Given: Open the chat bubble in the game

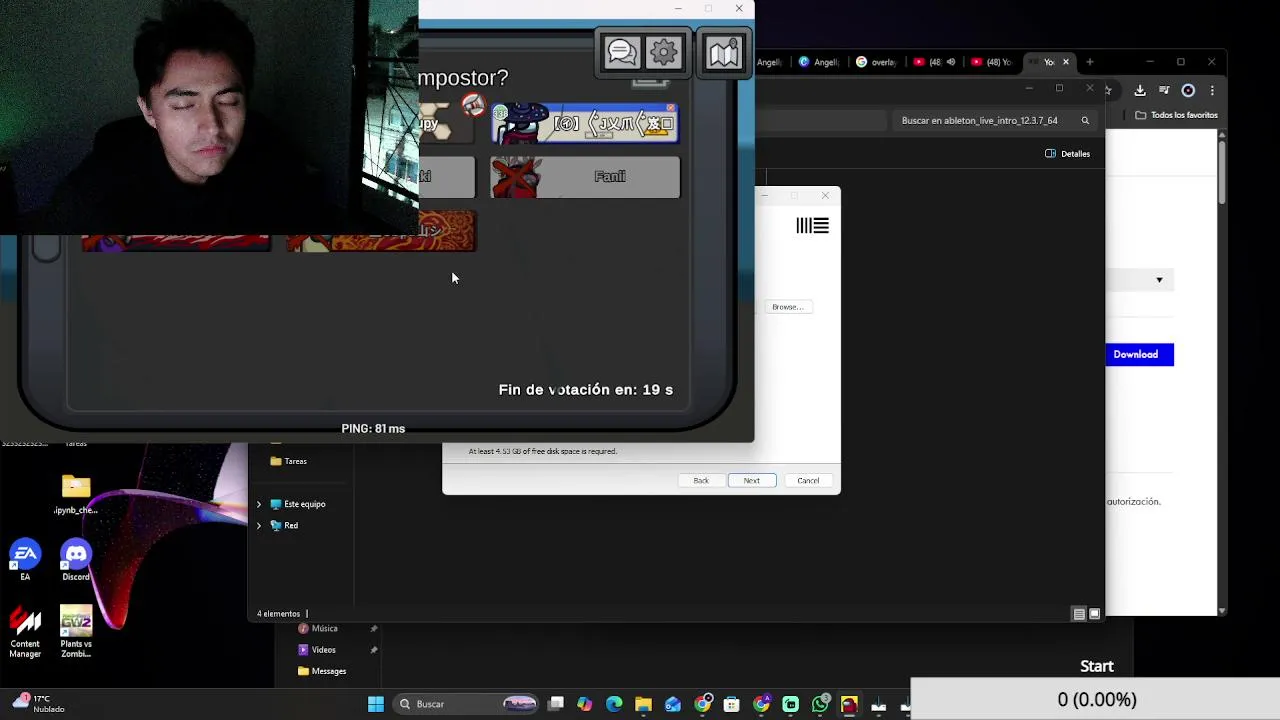Looking at the screenshot, I should 622,53.
